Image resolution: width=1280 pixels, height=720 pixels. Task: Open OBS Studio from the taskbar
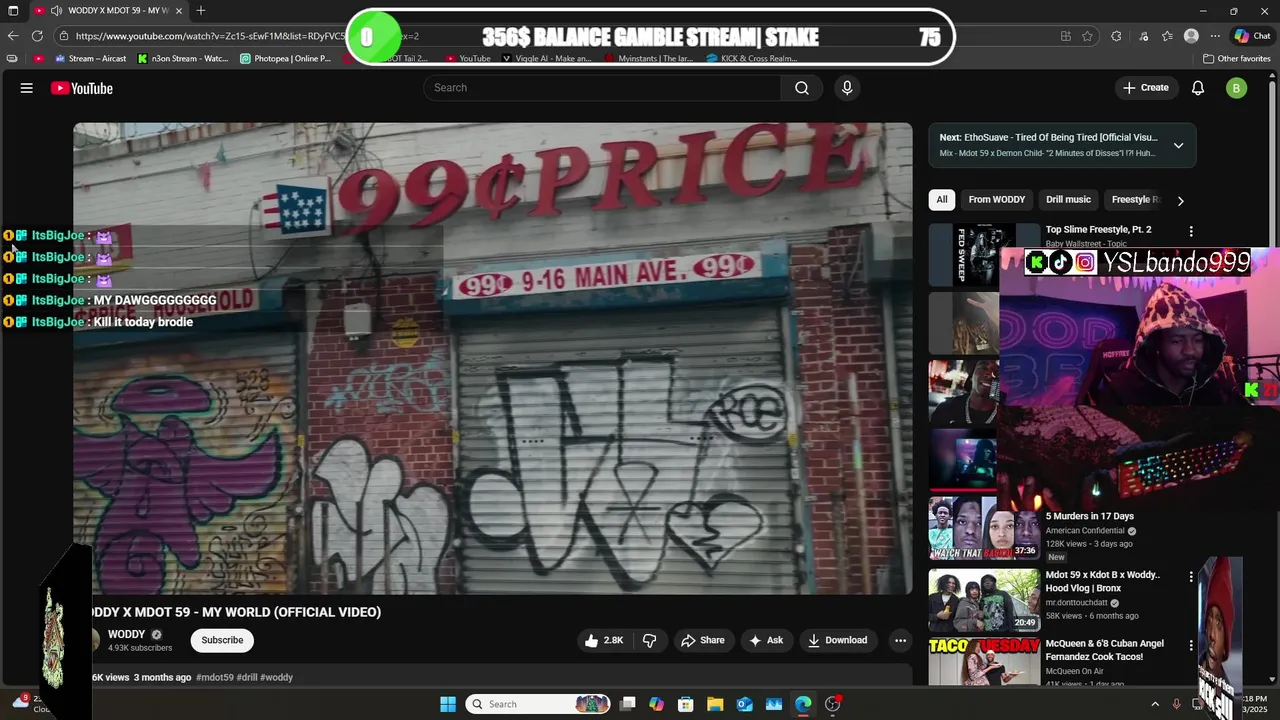(x=833, y=704)
